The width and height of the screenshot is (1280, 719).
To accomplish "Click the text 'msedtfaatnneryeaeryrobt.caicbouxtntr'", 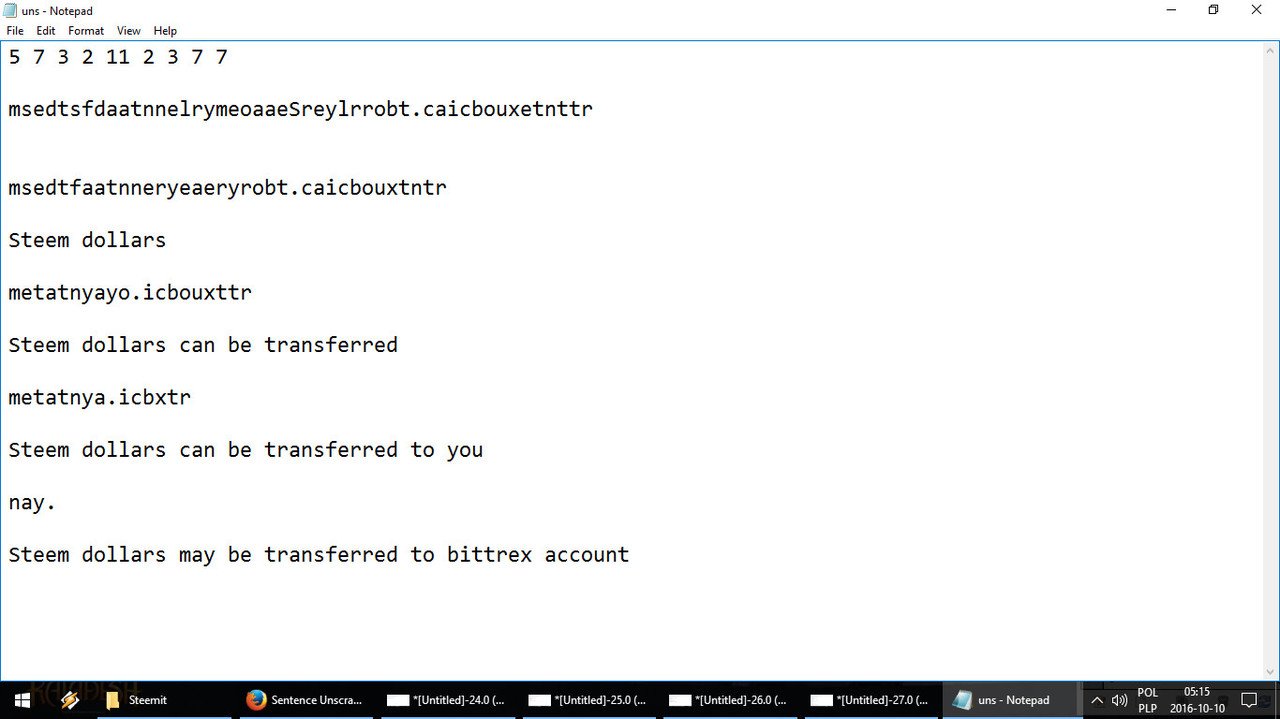I will point(227,187).
